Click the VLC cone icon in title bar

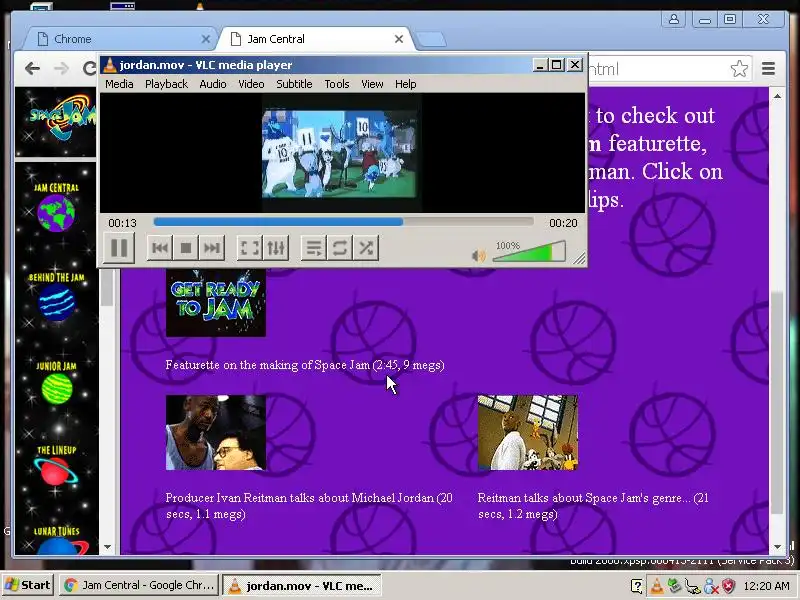[x=109, y=65]
